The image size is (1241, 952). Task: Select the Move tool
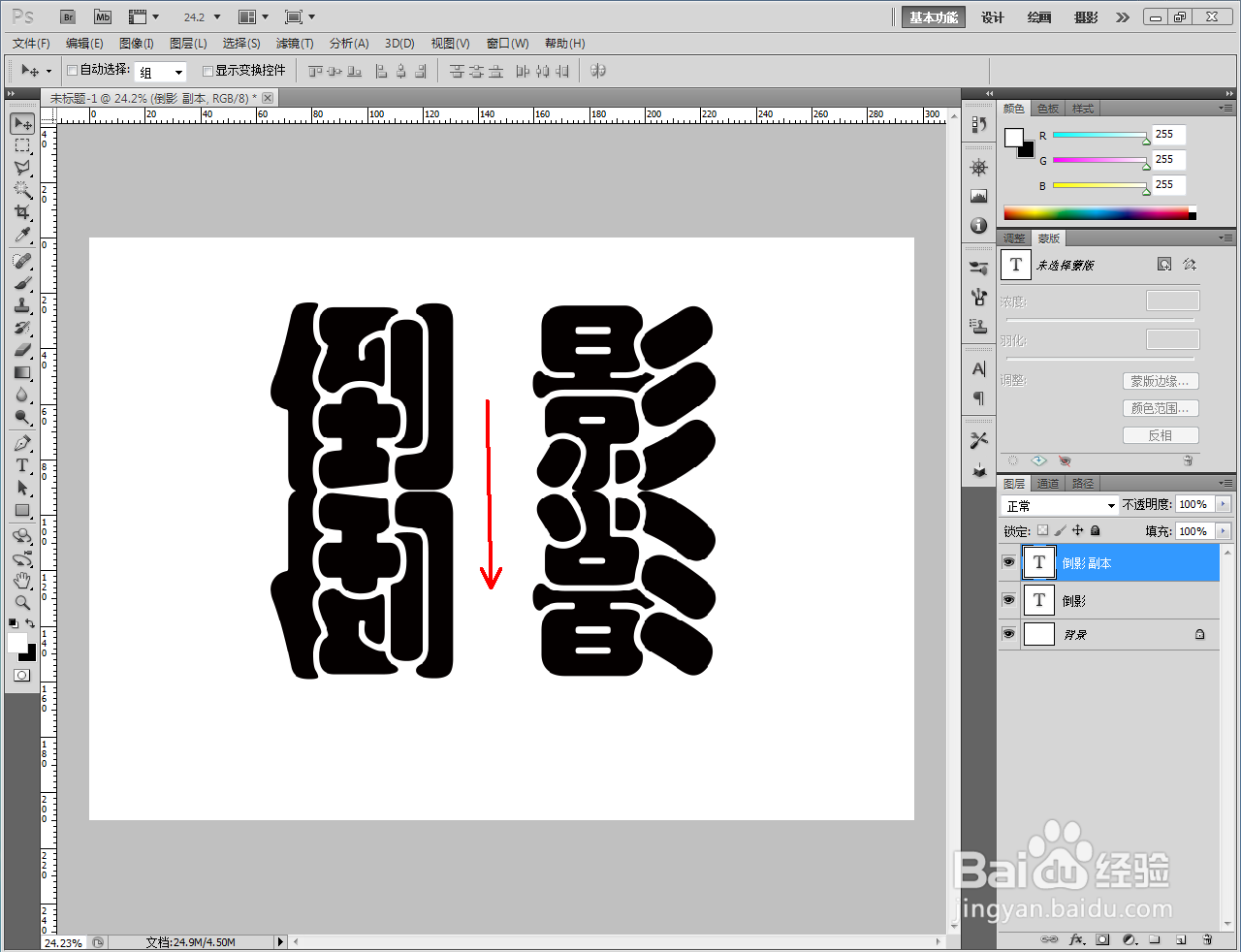point(21,122)
